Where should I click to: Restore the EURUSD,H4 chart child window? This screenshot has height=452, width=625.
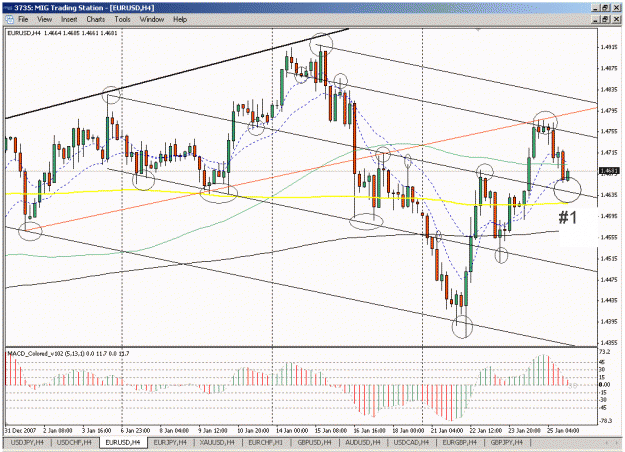coord(605,19)
